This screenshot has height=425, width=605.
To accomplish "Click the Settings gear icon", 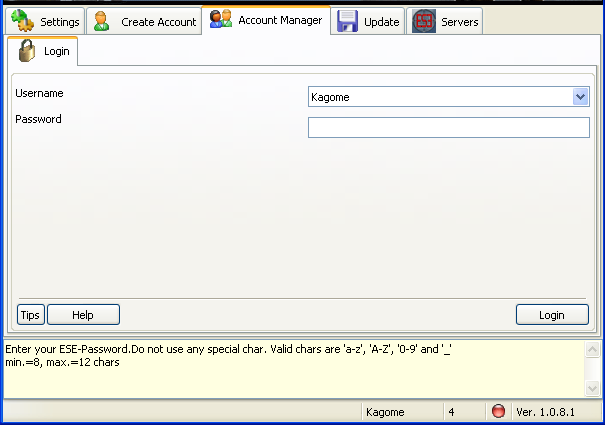I will [22, 20].
